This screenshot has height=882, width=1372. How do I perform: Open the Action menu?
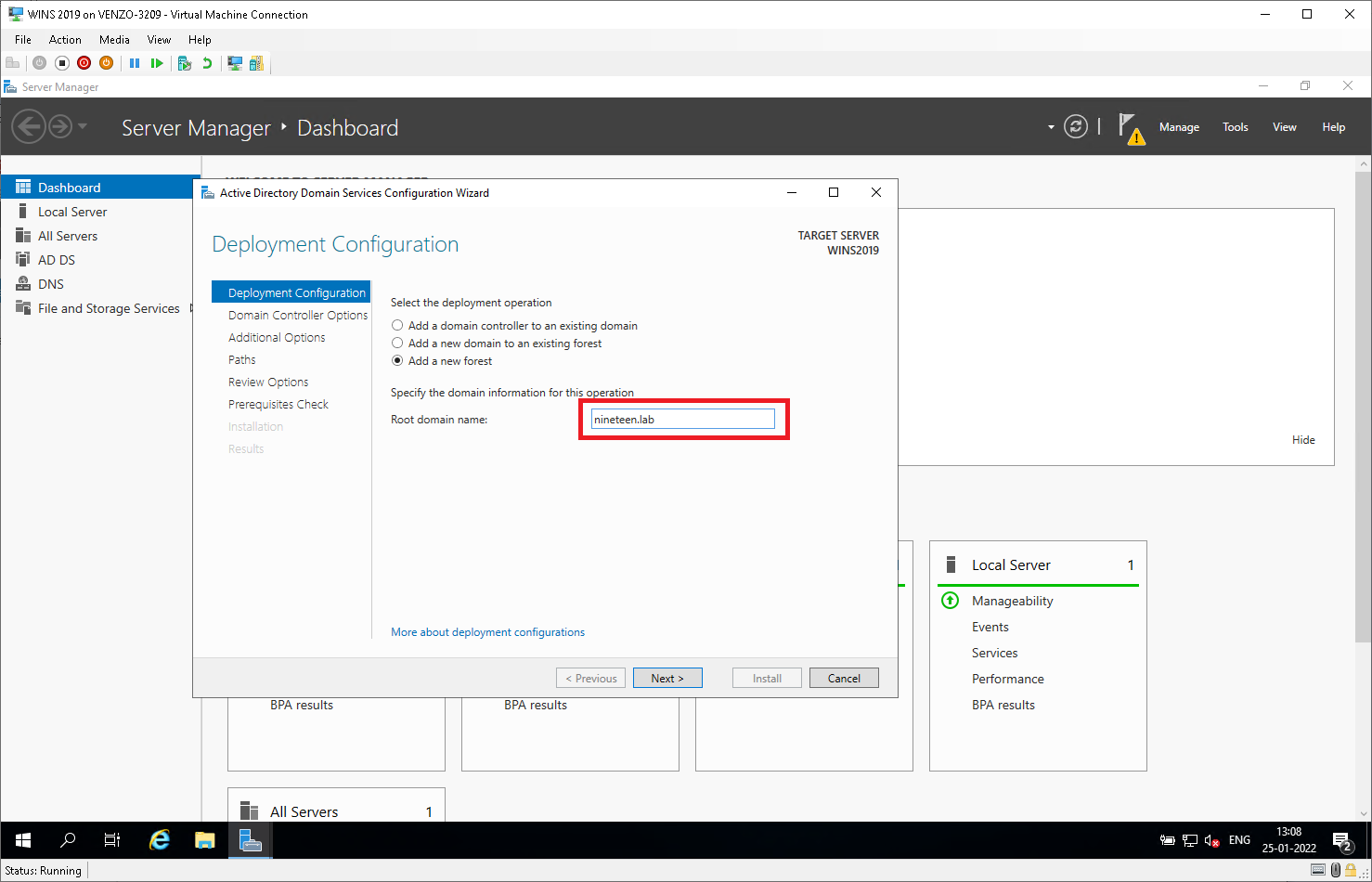click(x=65, y=40)
